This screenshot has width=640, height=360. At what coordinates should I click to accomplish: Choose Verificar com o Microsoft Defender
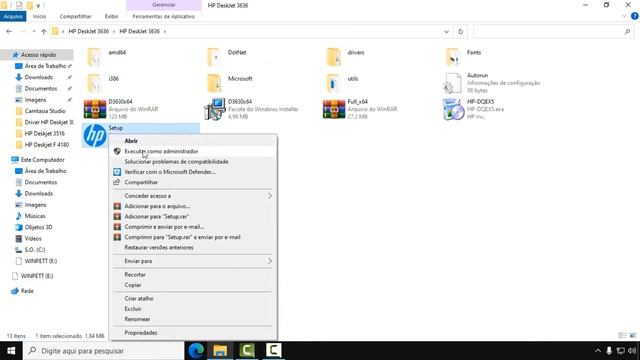[193, 172]
